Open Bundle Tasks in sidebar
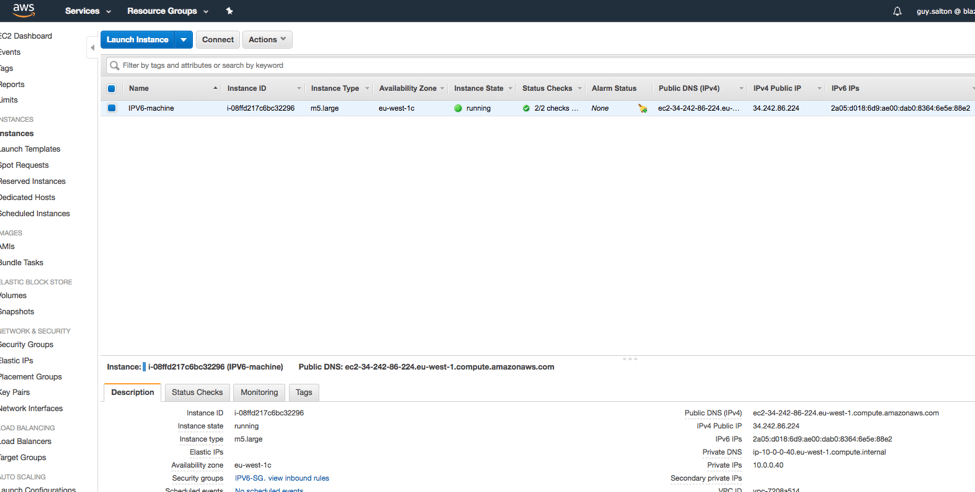This screenshot has height=492, width=975. click(22, 262)
